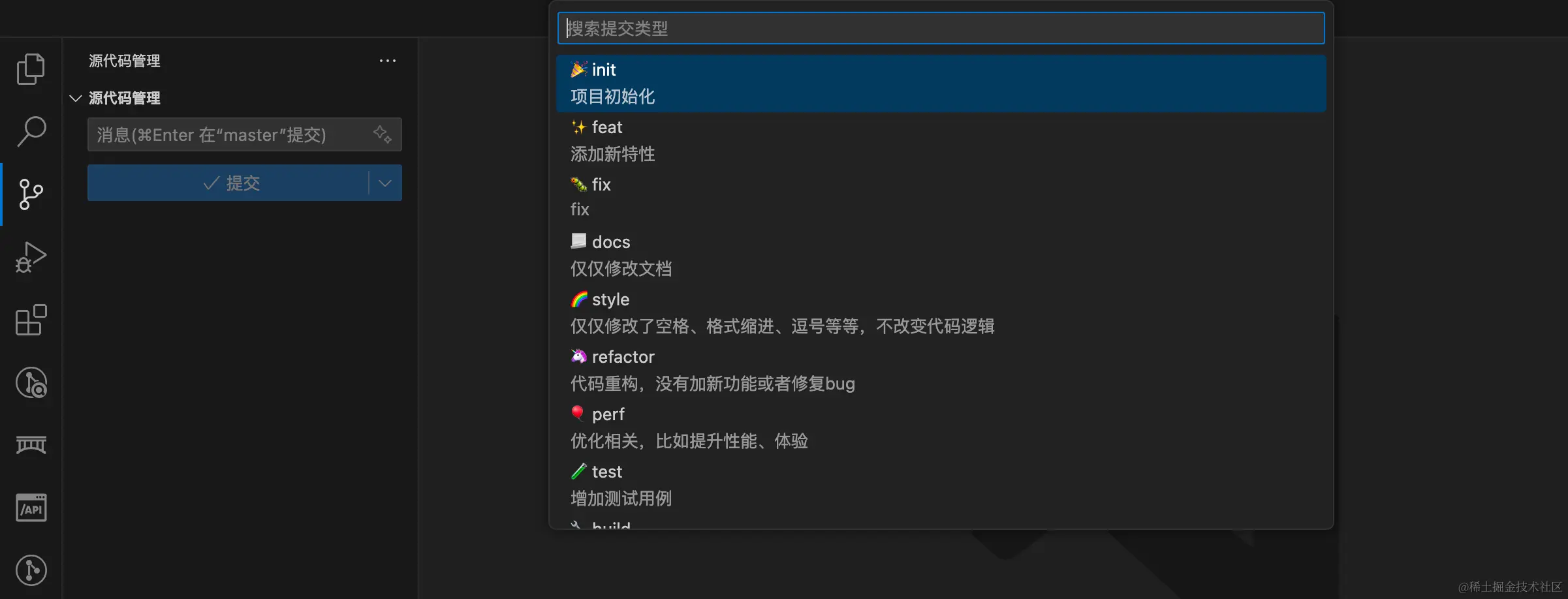Click the sparkle icon in message box
This screenshot has width=1568, height=599.
coord(383,134)
